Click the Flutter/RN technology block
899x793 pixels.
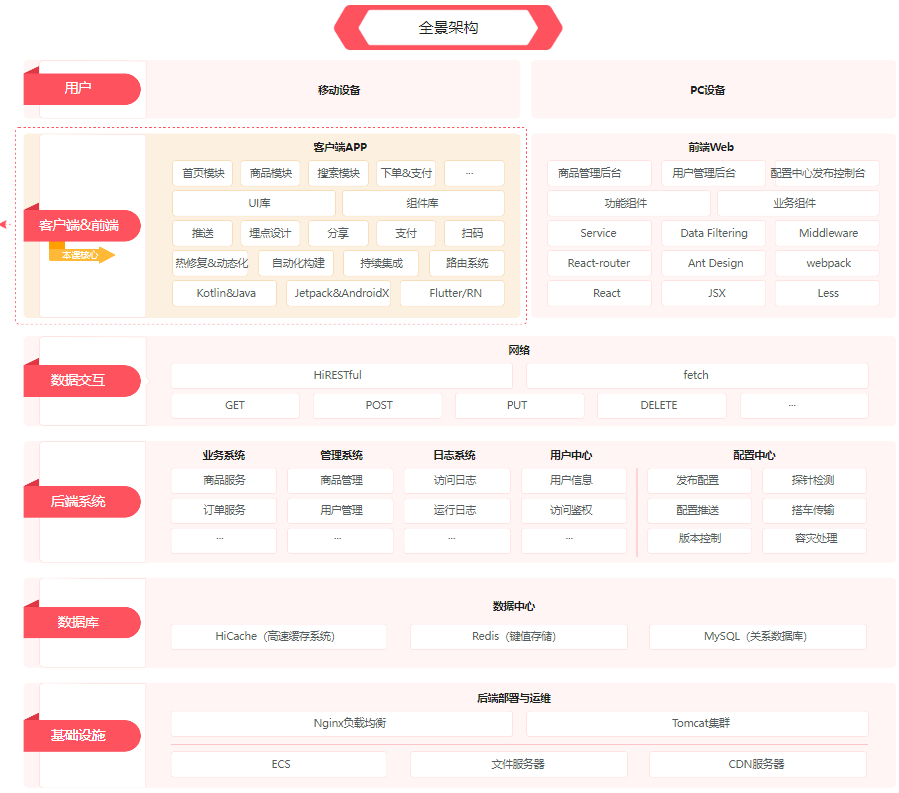454,294
